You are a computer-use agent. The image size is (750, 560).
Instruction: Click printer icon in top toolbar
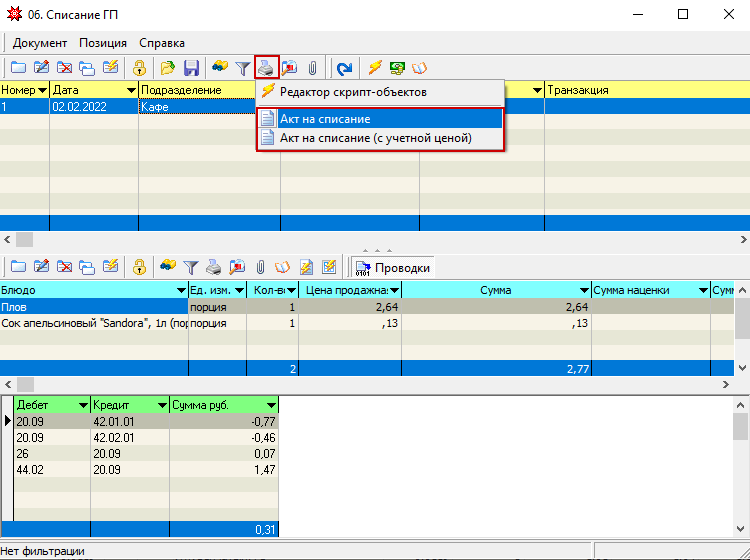tap(266, 67)
